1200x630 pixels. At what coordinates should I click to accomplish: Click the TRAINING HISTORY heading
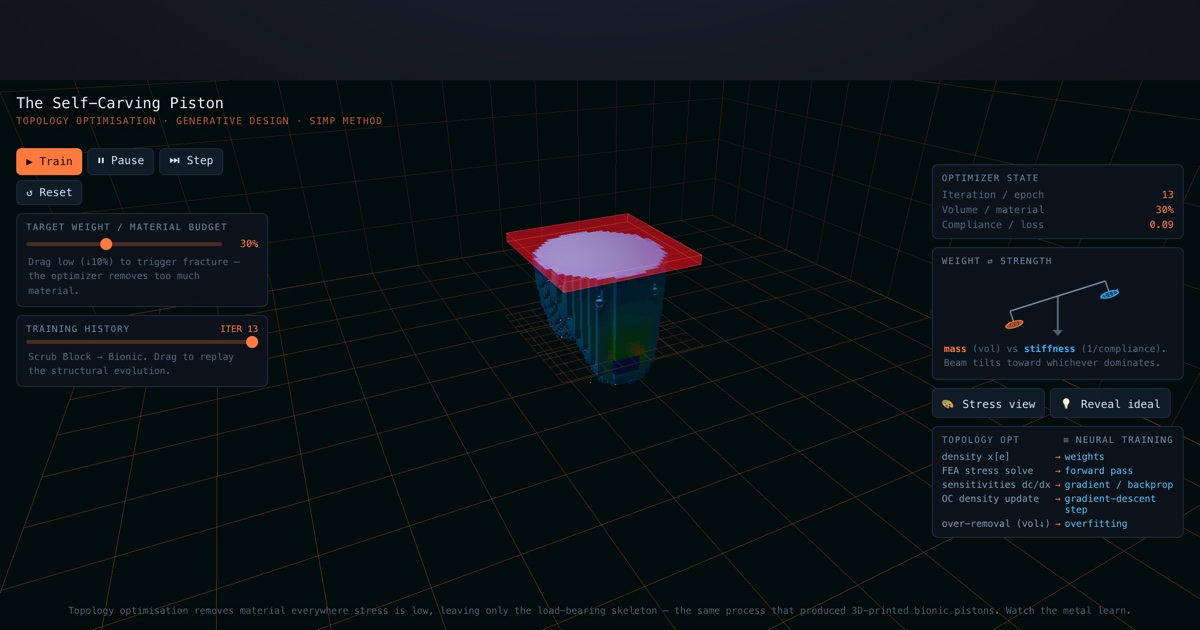point(78,329)
